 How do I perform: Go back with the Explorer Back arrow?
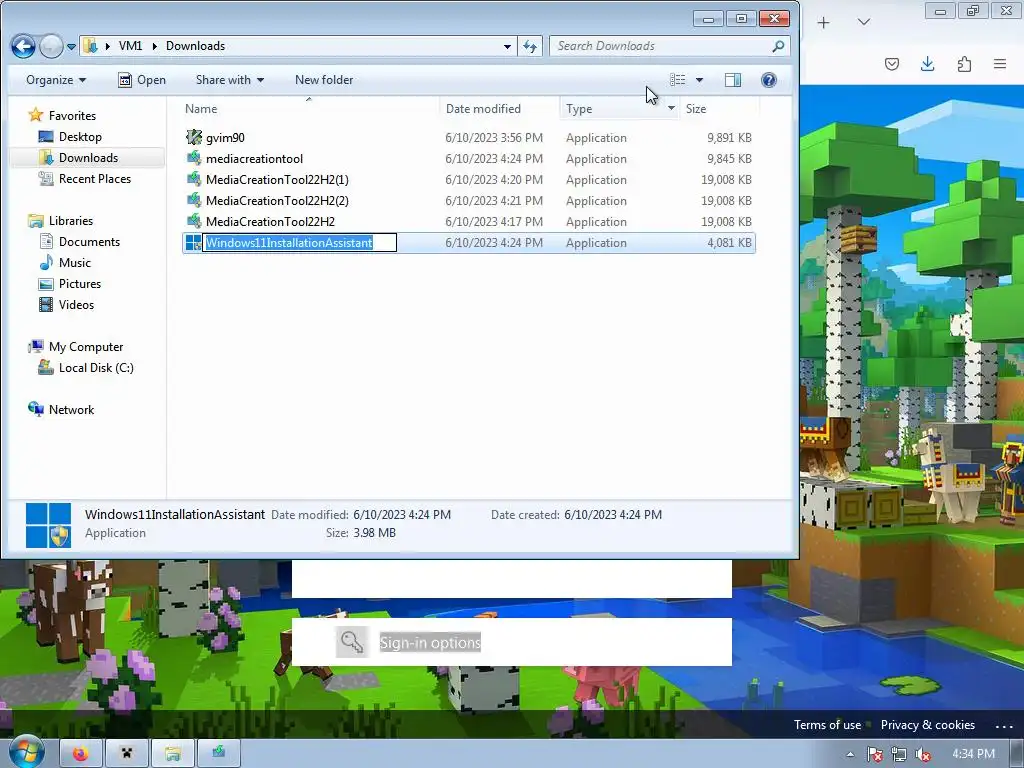(x=23, y=46)
